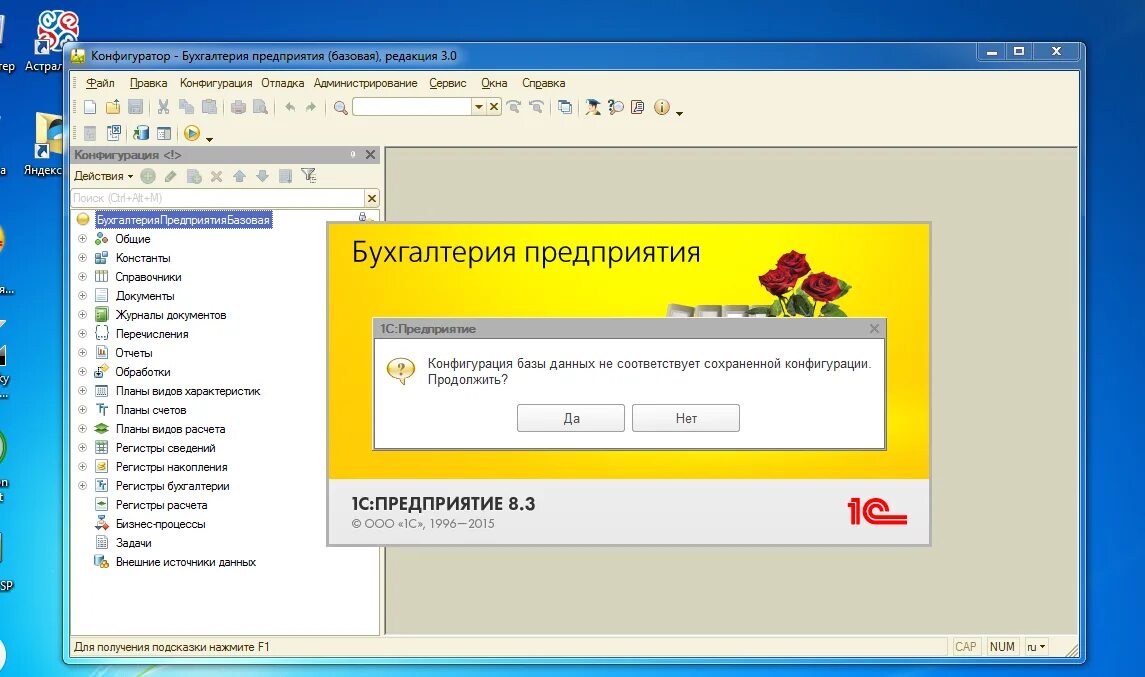Click the Undo arrow icon
This screenshot has height=677, width=1145.
(290, 107)
